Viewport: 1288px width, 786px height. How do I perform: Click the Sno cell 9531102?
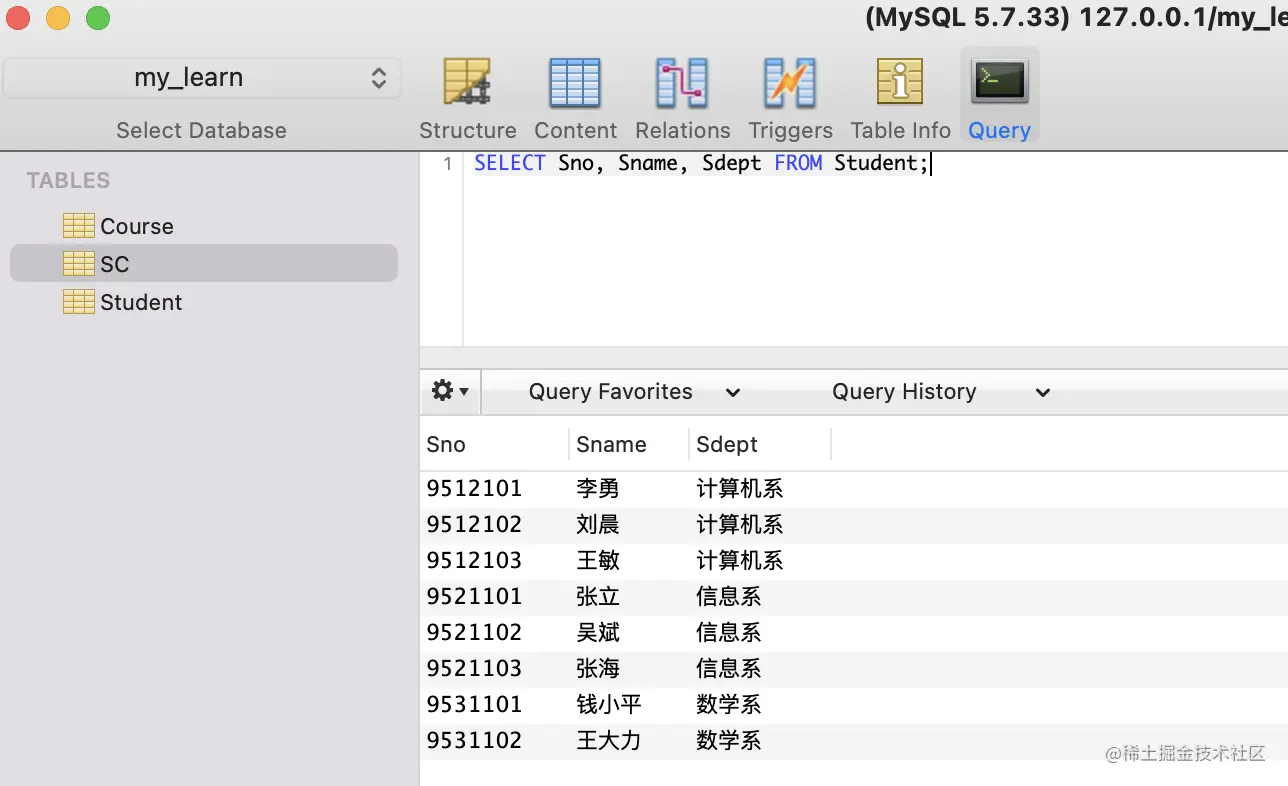(474, 741)
